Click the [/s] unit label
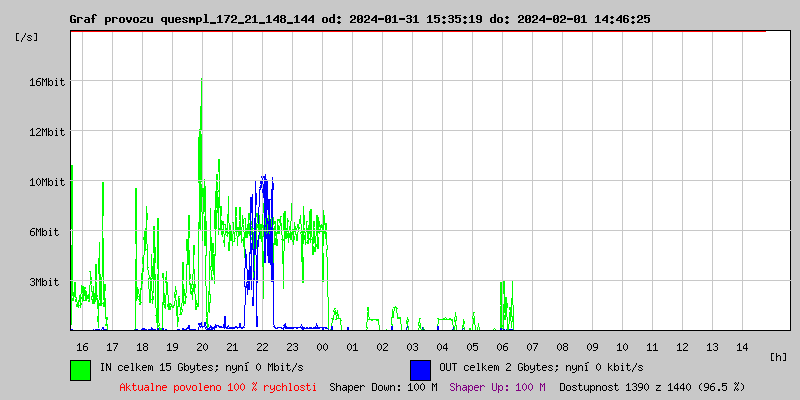800x400 pixels. pyautogui.click(x=27, y=36)
